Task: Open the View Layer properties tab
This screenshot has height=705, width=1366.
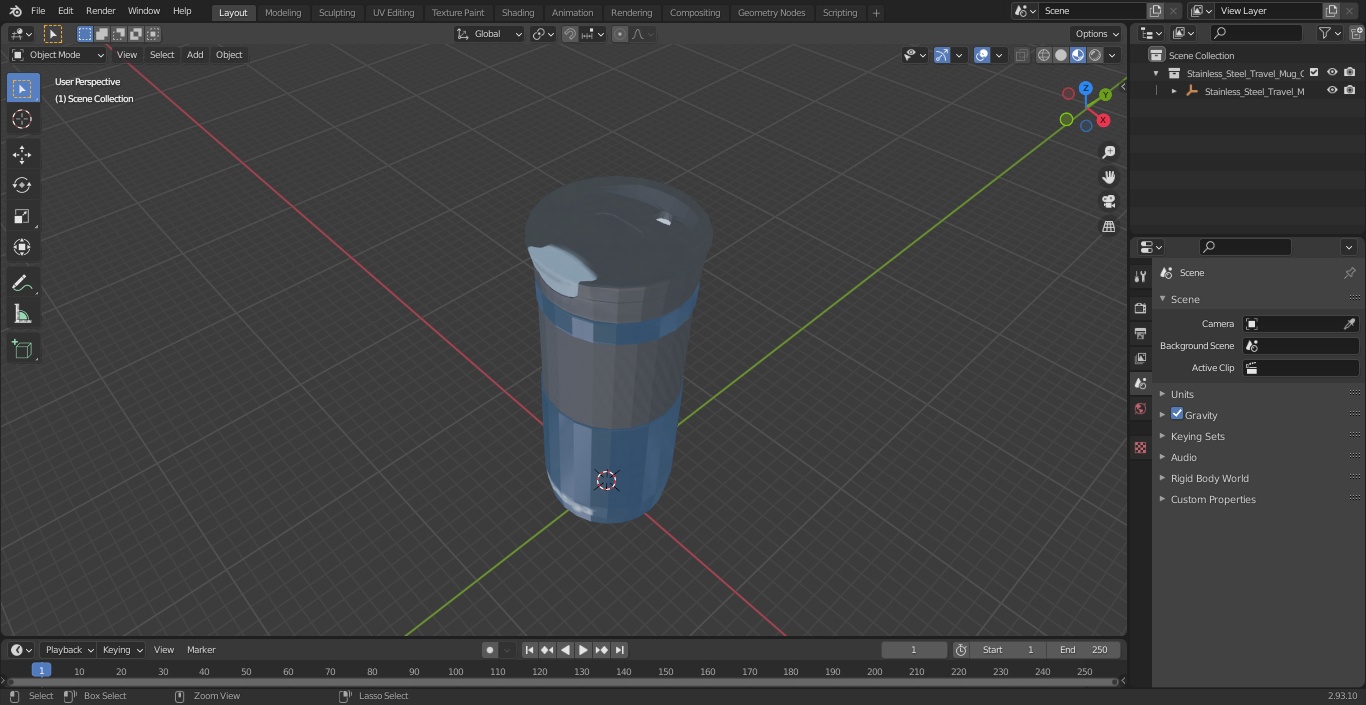Action: pos(1140,358)
